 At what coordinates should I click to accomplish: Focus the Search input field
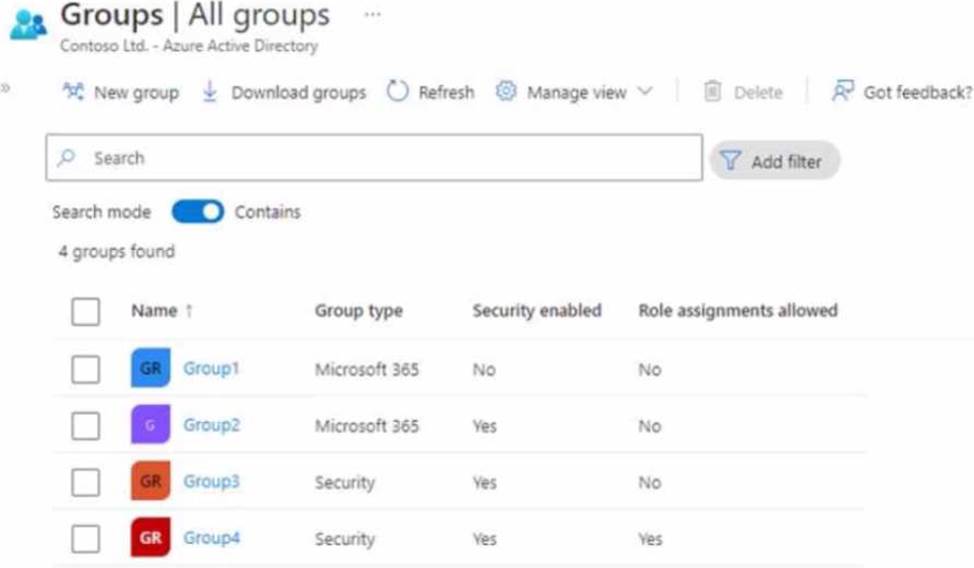point(374,158)
